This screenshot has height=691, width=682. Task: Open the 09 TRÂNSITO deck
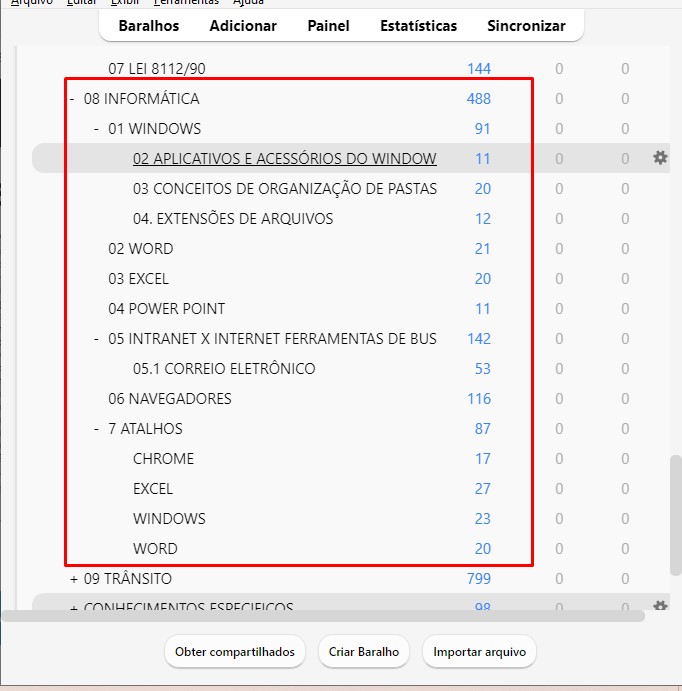click(x=128, y=578)
